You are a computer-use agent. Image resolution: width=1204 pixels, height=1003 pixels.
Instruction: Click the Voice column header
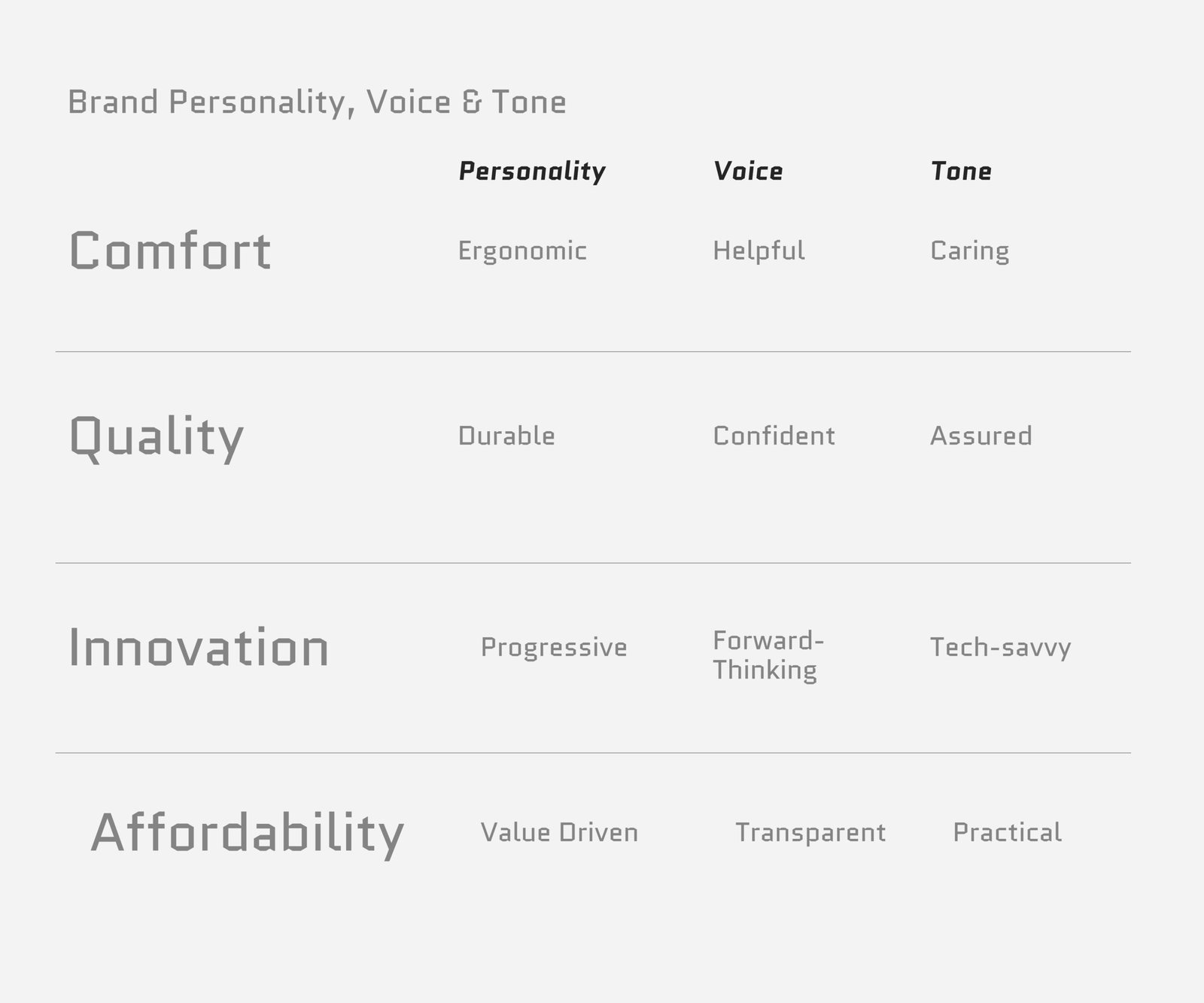tap(748, 172)
